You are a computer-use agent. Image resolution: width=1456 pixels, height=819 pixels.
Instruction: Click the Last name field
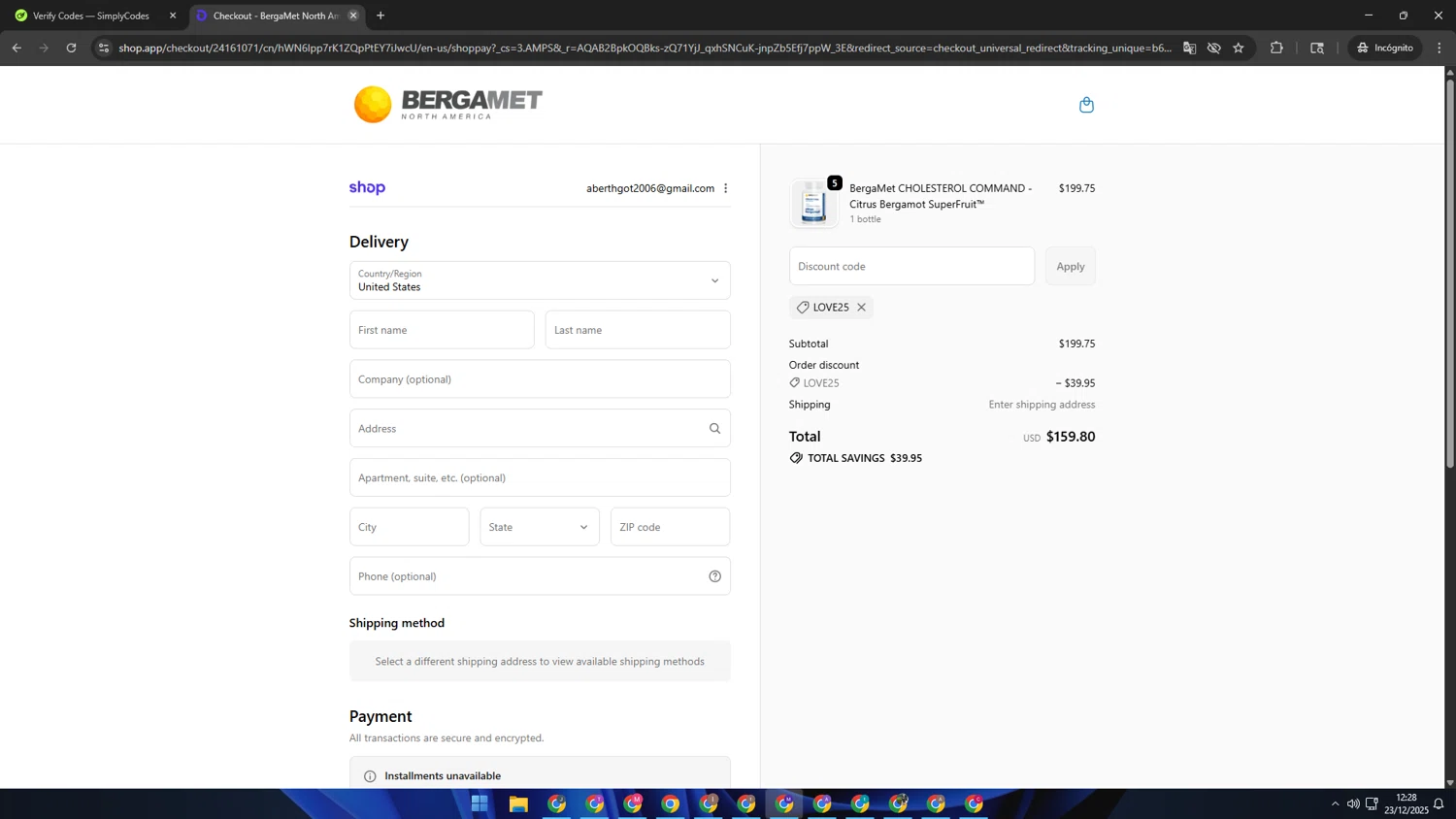tap(638, 330)
